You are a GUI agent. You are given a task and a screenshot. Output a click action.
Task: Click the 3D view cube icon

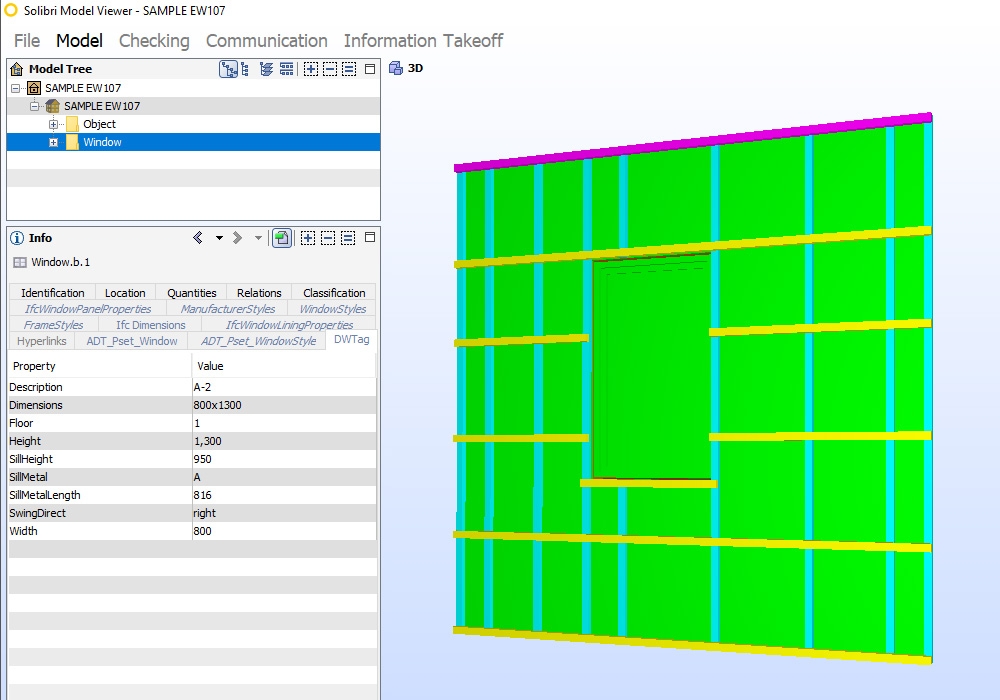395,68
